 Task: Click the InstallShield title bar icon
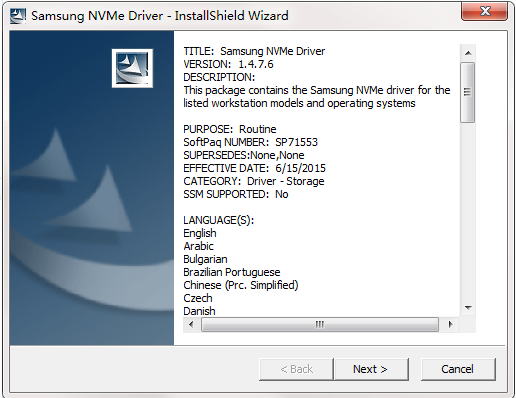[x=18, y=16]
